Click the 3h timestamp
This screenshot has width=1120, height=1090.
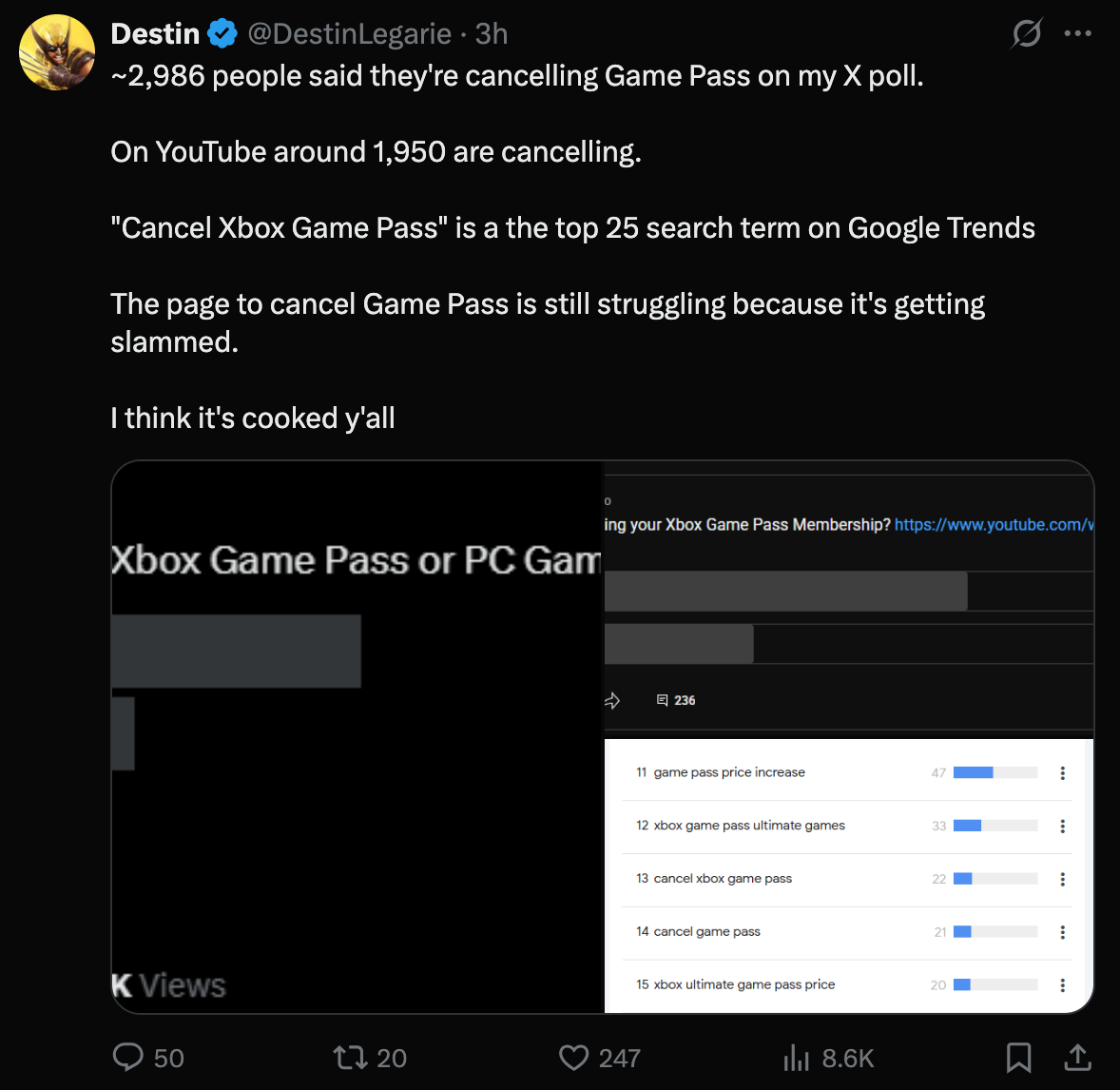point(492,34)
